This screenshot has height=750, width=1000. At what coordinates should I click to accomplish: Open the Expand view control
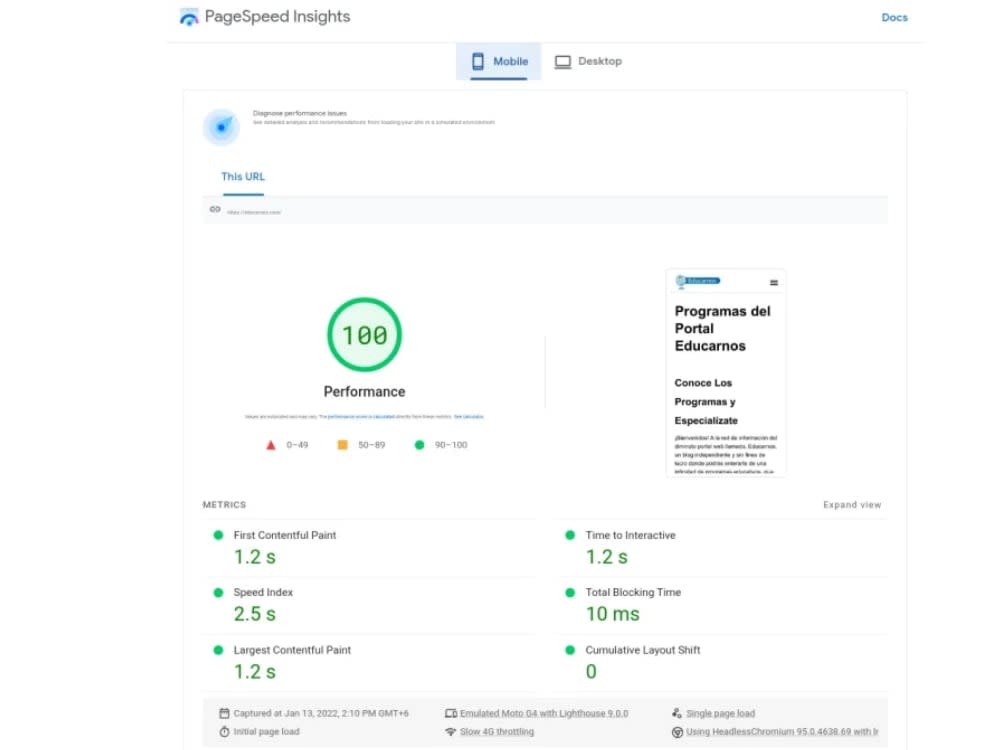pyautogui.click(x=851, y=505)
